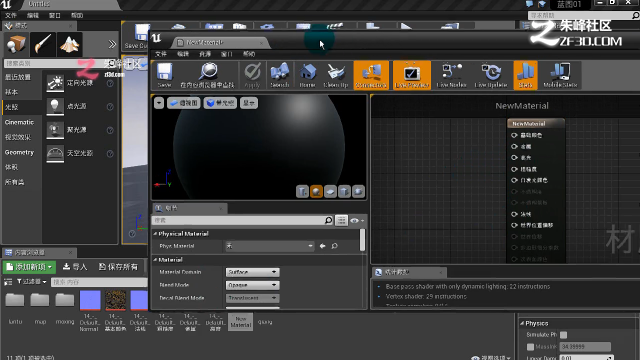Enable the MassInKg override checkbox
640x360 pixels.
coord(530,347)
